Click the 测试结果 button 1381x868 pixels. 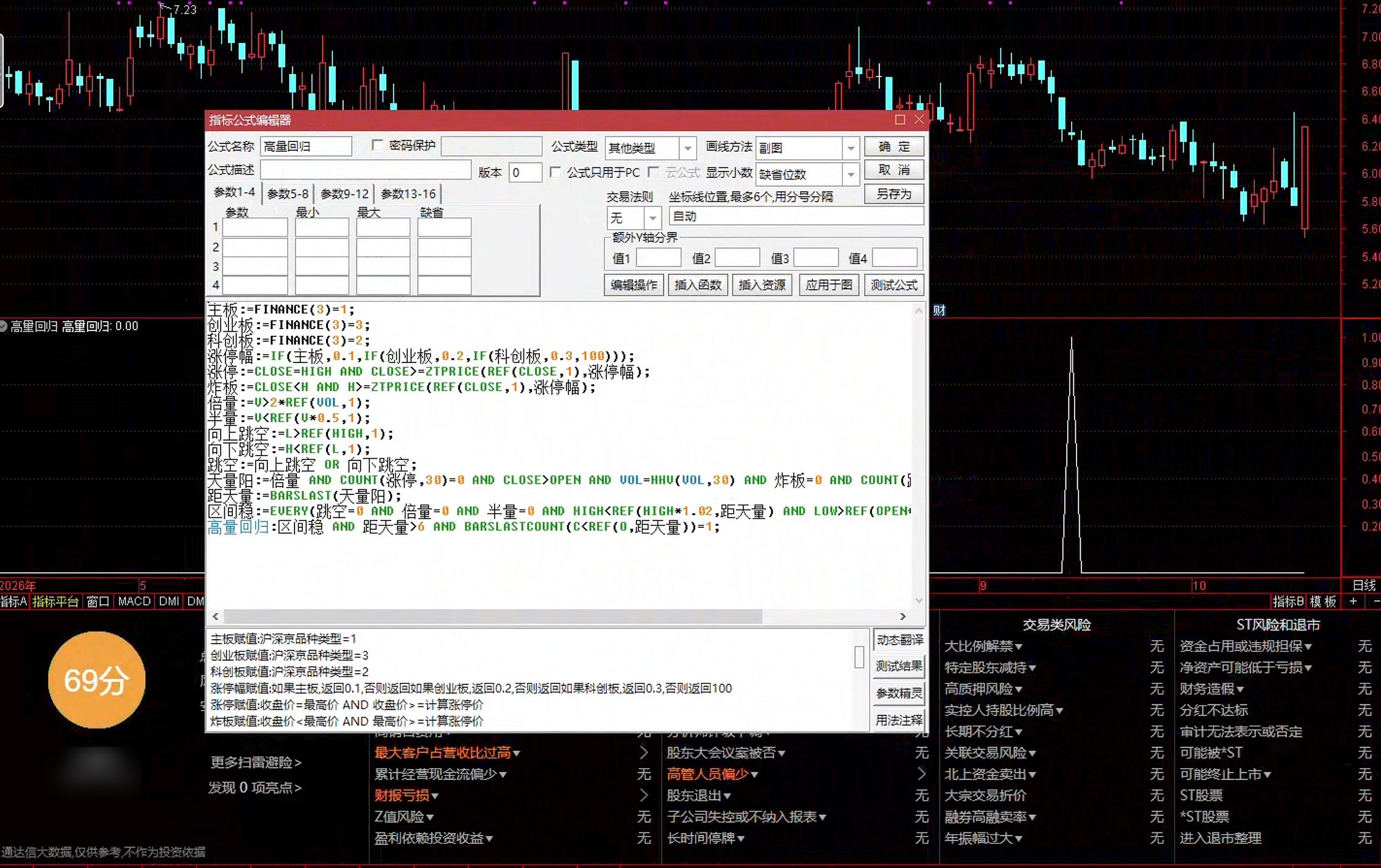(899, 667)
